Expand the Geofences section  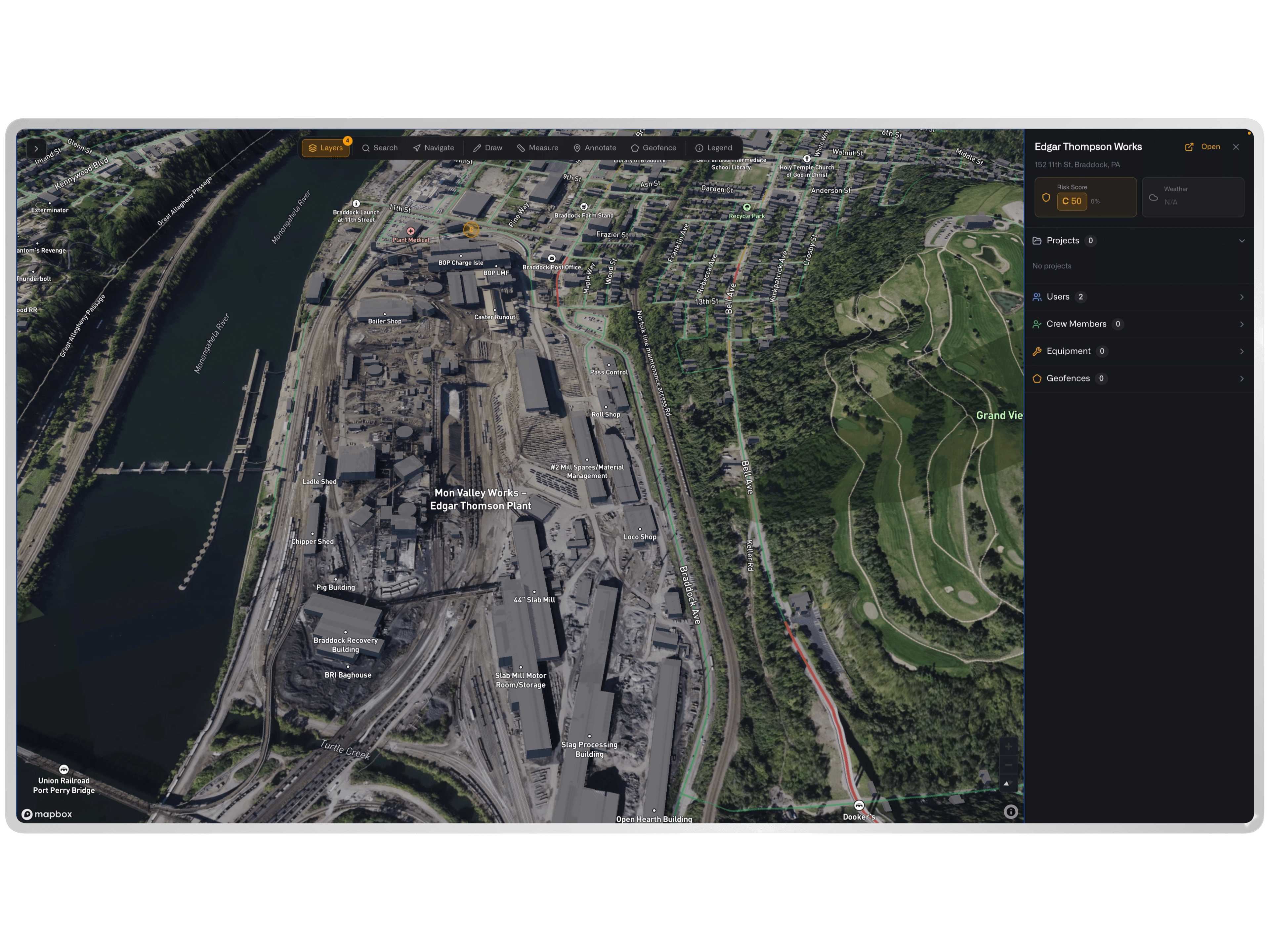[x=1138, y=379]
